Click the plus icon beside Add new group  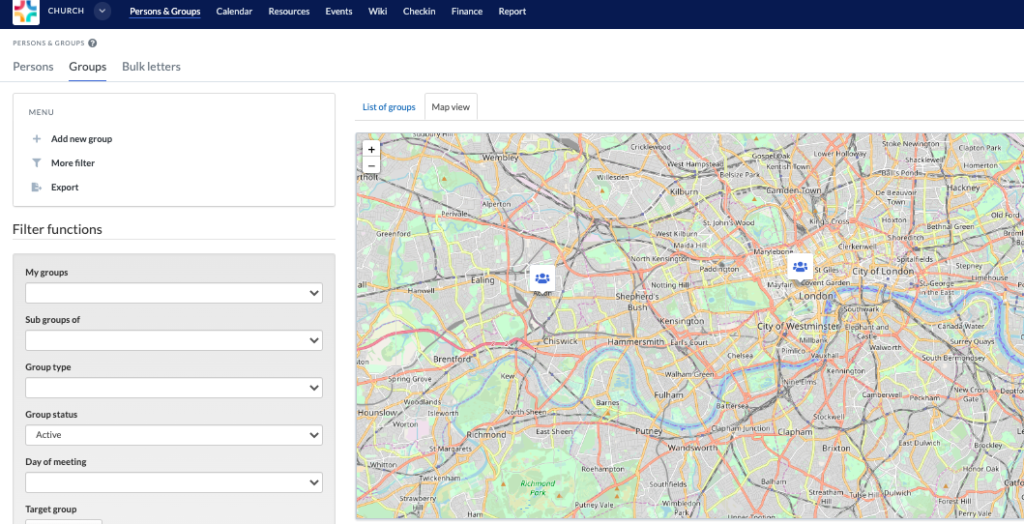[37, 139]
